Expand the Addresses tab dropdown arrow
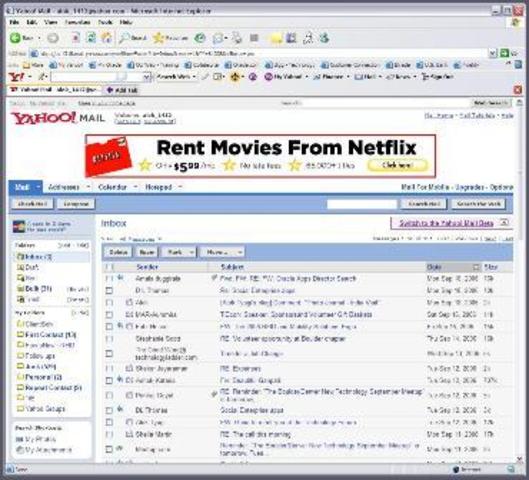 tap(88, 187)
